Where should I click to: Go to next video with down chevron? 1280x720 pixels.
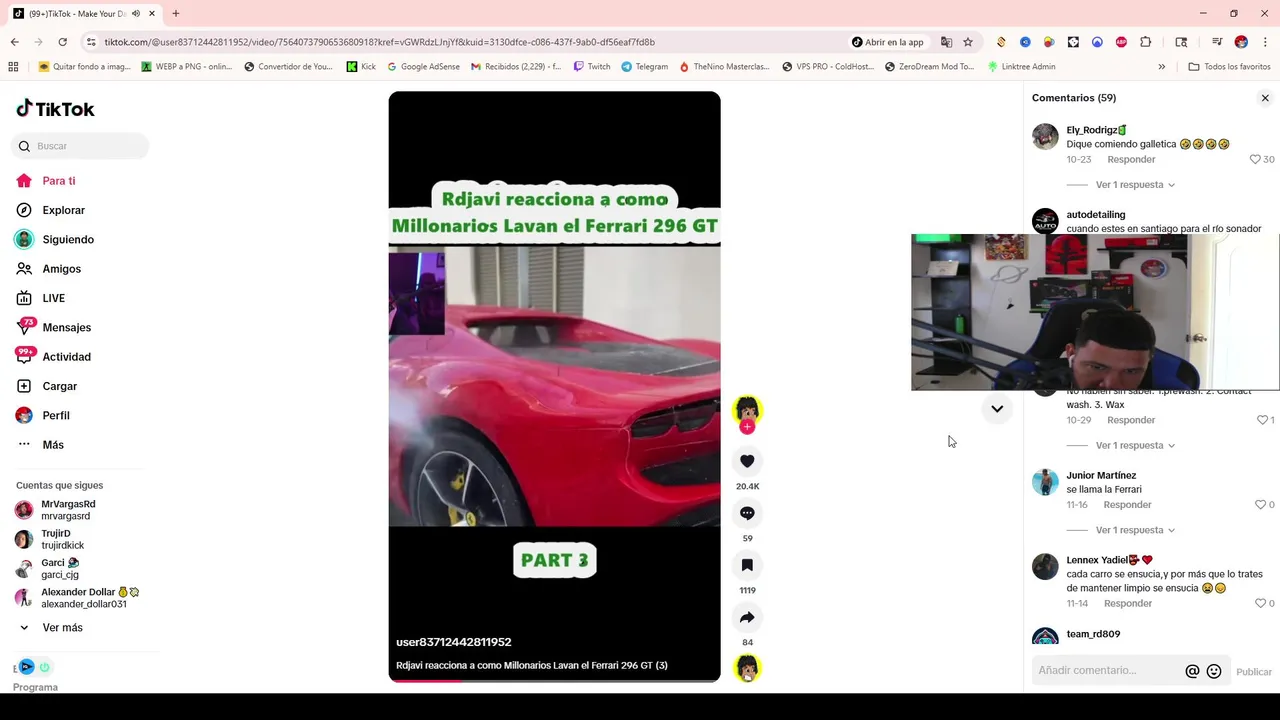tap(997, 408)
